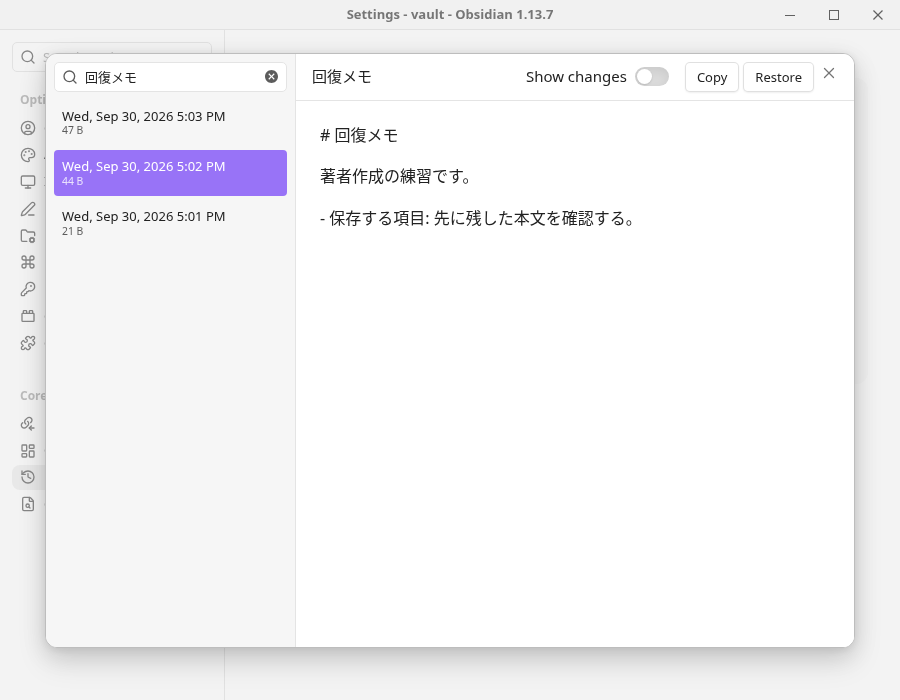Select the 5:03 PM snapshot
The width and height of the screenshot is (900, 700).
coord(170,123)
